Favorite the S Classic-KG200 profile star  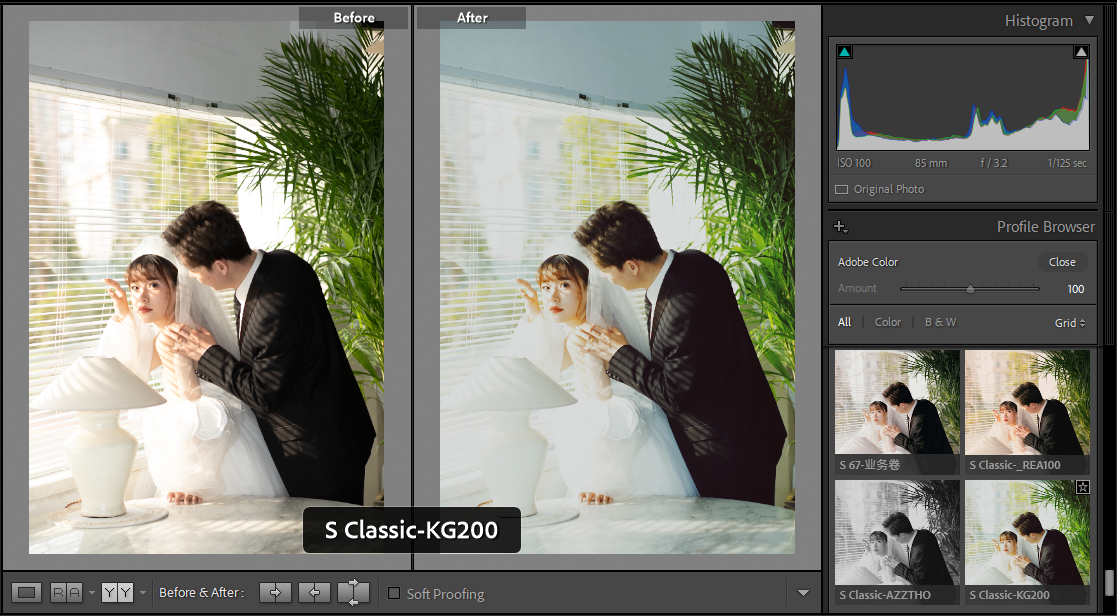point(1082,487)
